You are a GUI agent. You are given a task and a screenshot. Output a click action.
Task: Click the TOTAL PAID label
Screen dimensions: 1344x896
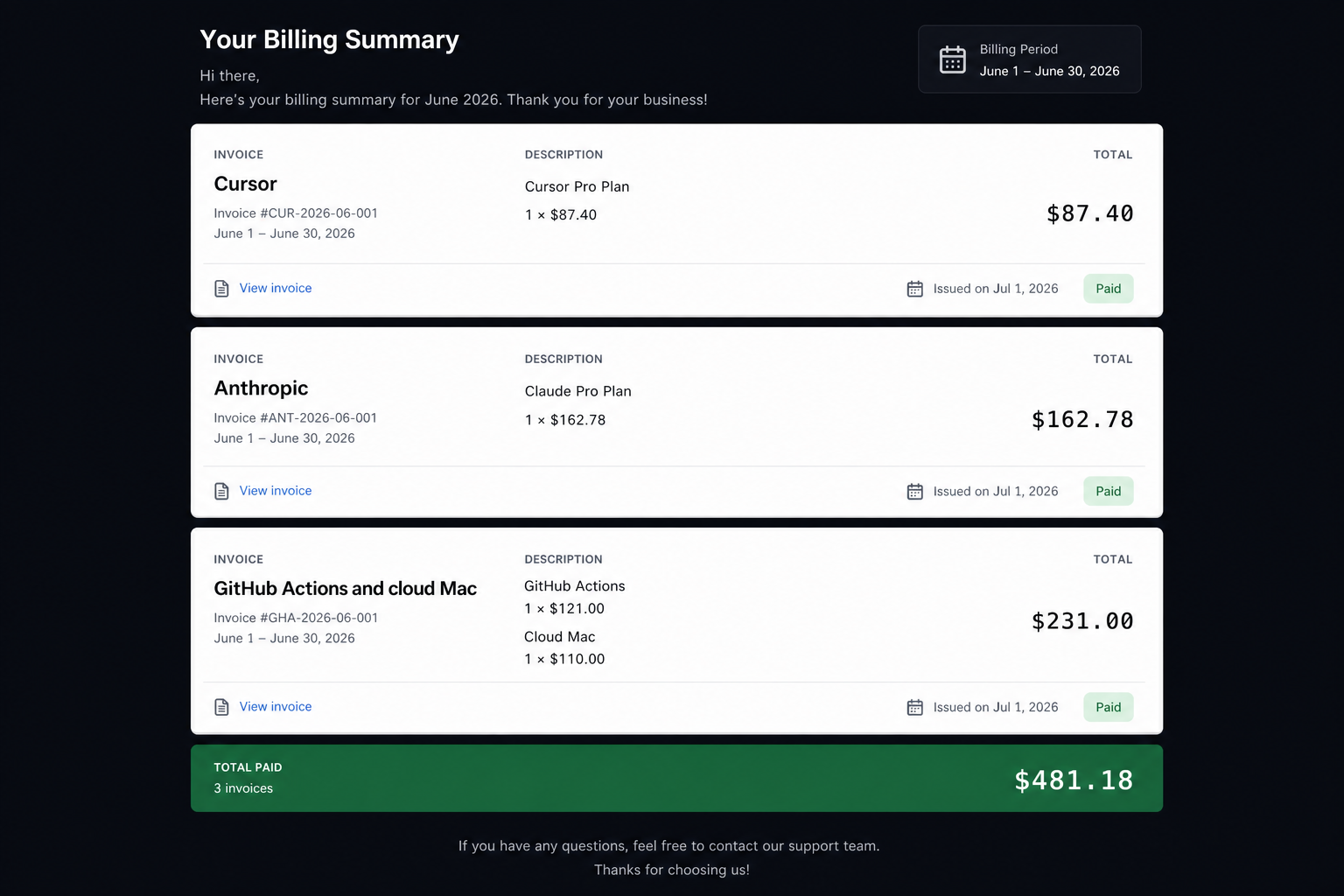tap(248, 767)
